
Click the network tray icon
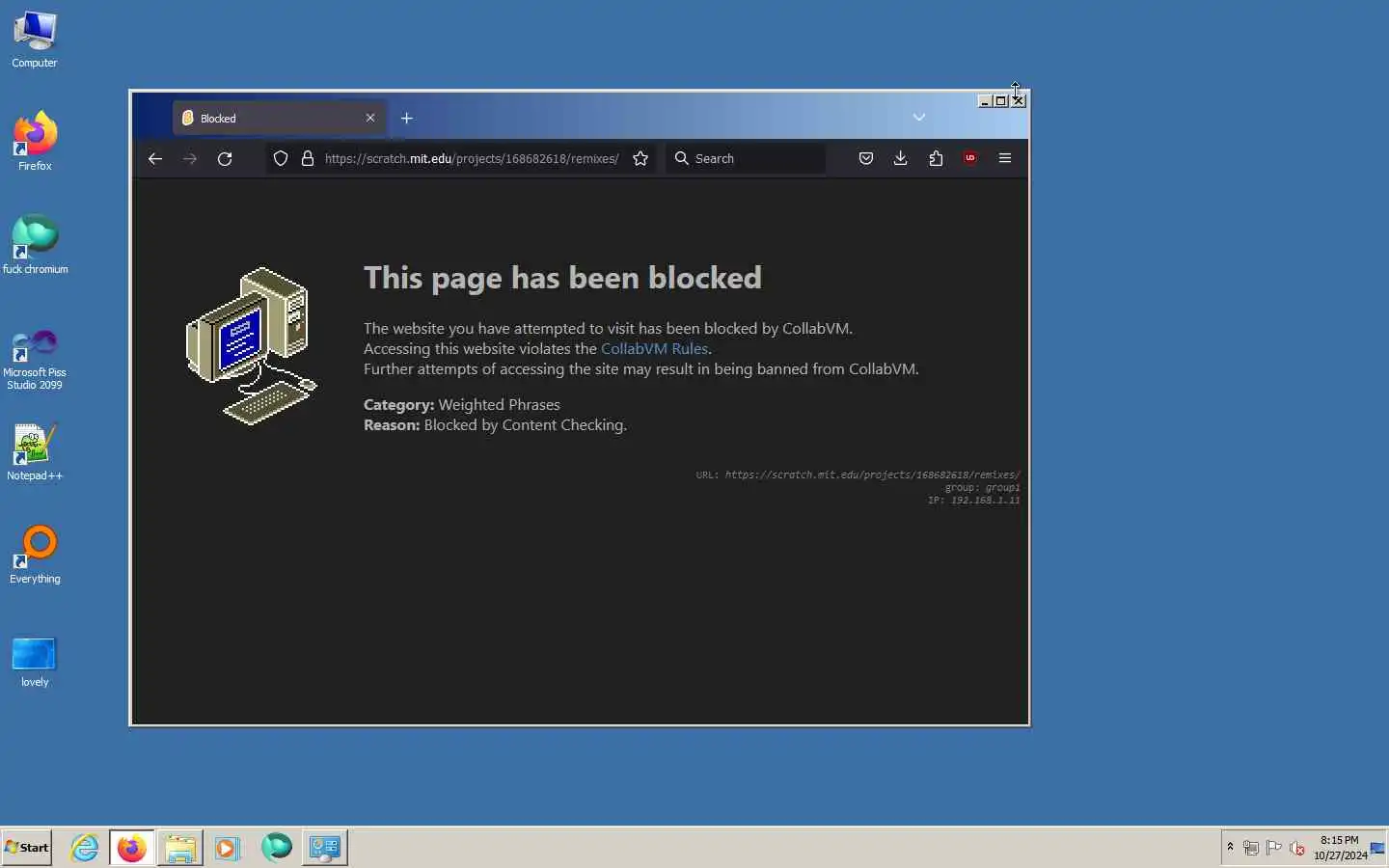point(1250,848)
